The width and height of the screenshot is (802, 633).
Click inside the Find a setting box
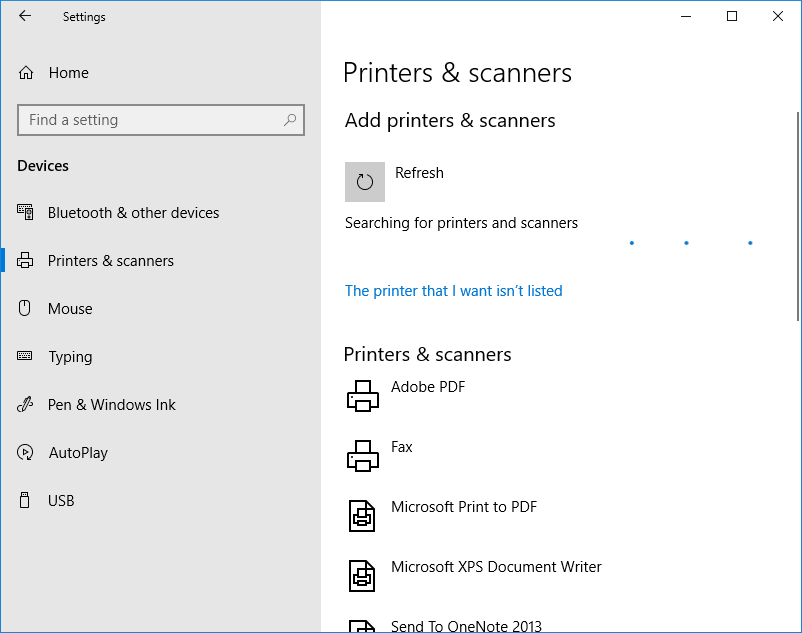[150, 120]
